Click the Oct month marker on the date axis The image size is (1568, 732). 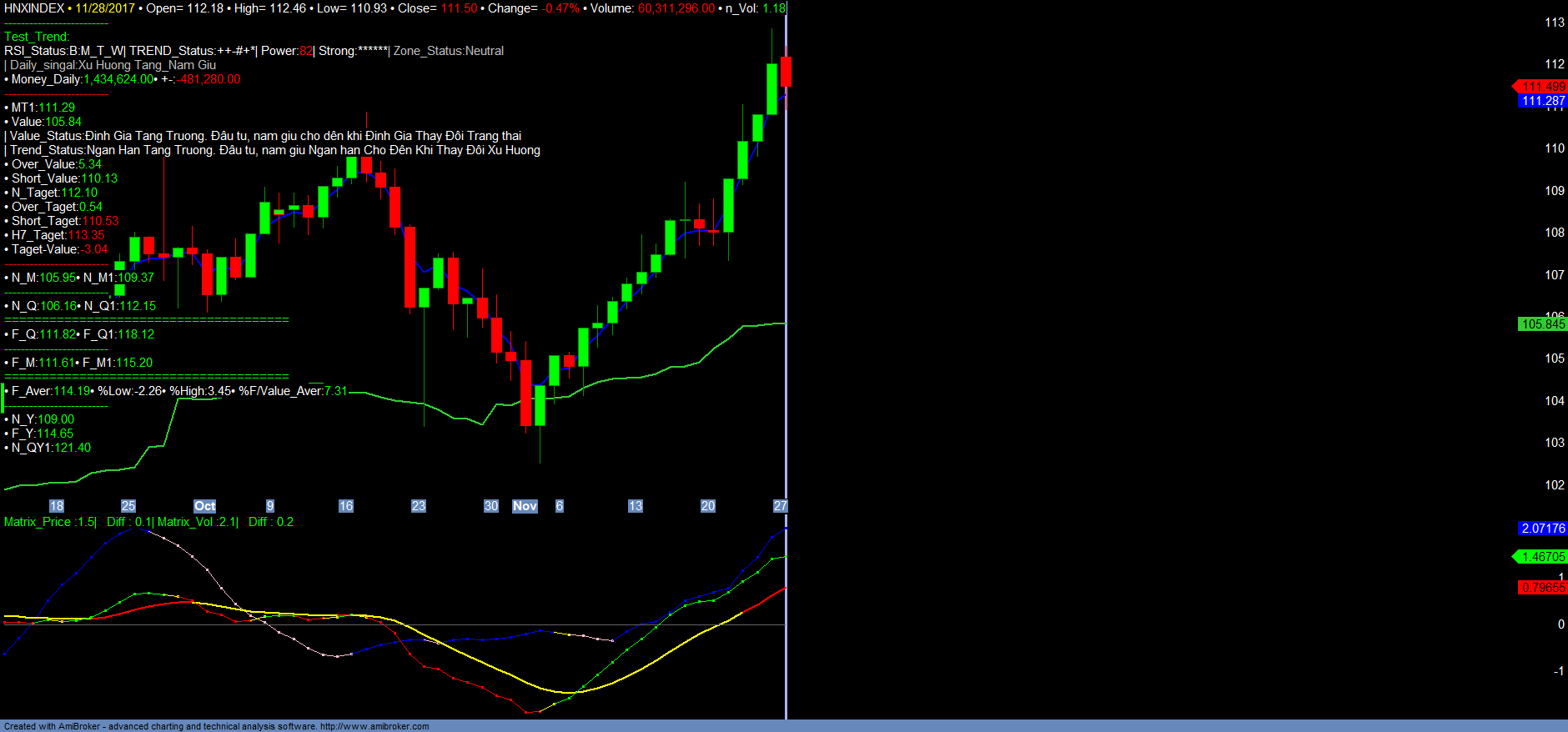[x=205, y=506]
